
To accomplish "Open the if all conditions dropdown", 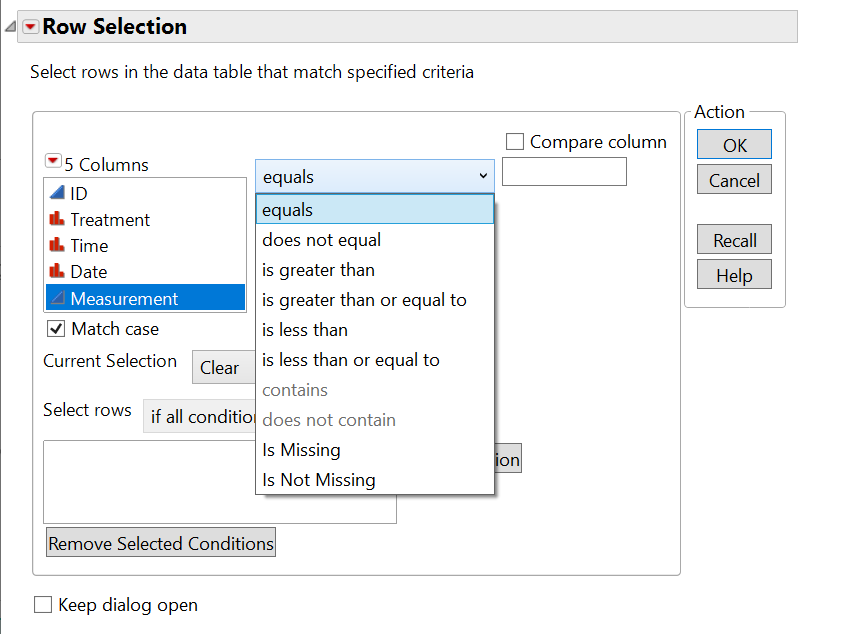I will click(x=200, y=417).
